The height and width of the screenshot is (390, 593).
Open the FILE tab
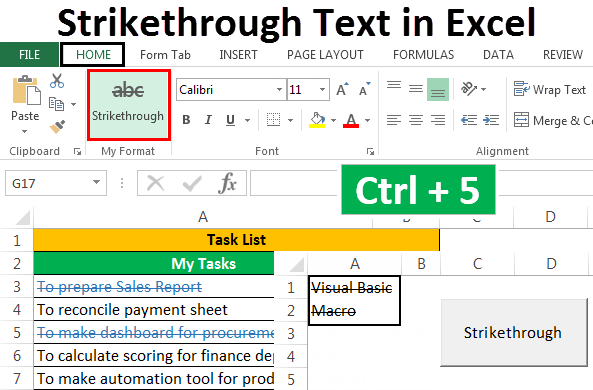click(29, 55)
